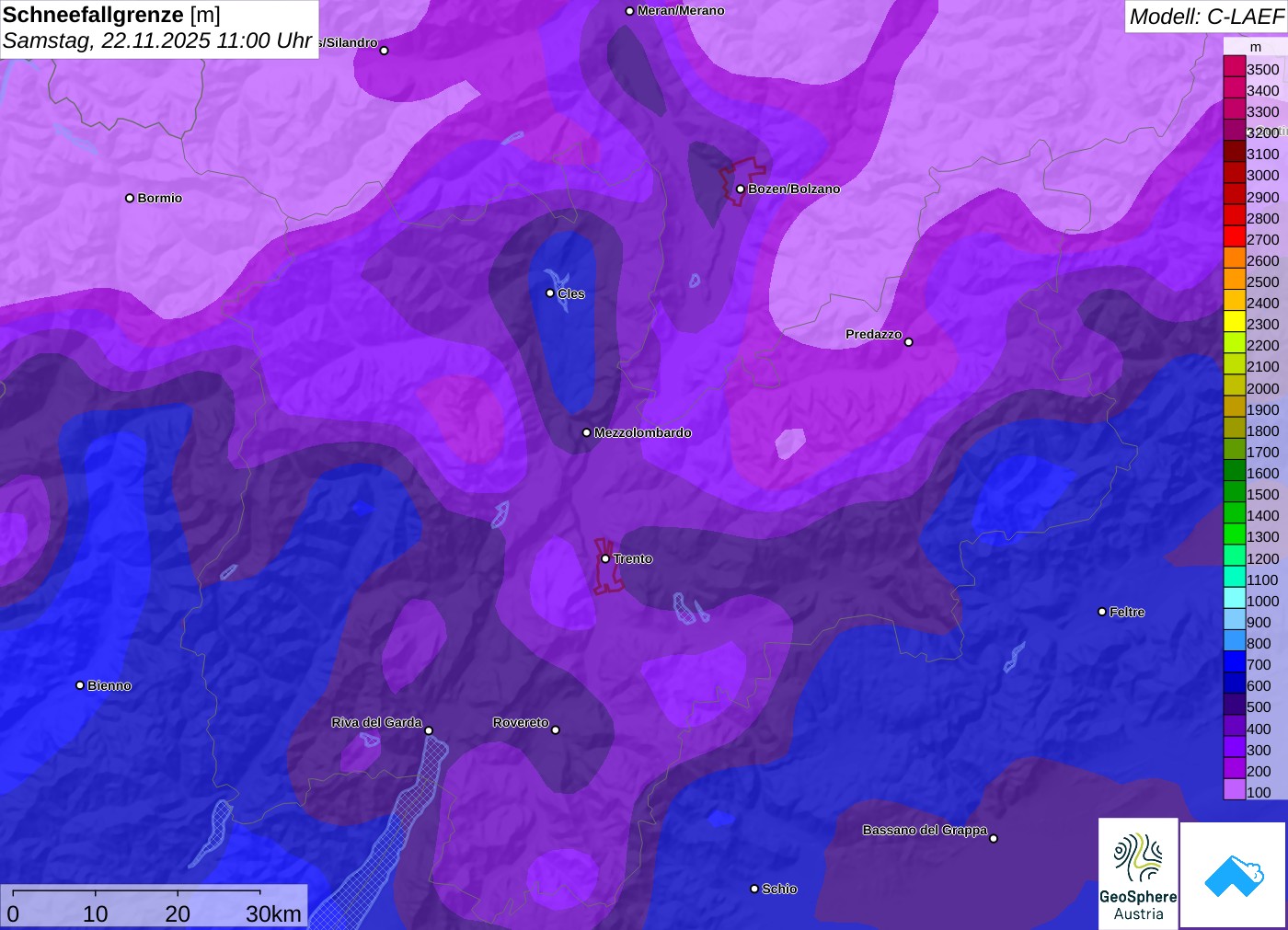Click the Trento city marker dot
1288x930 pixels.
coord(605,558)
